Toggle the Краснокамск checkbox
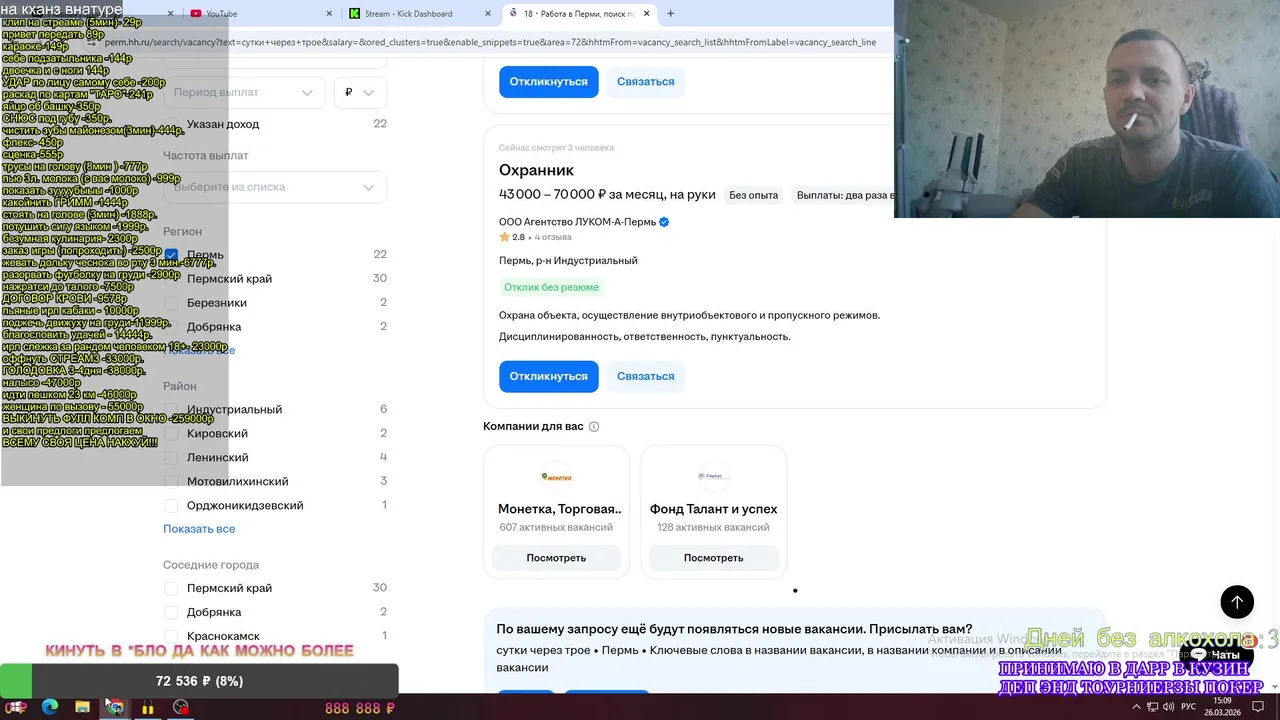The height and width of the screenshot is (720, 1280). 171,637
